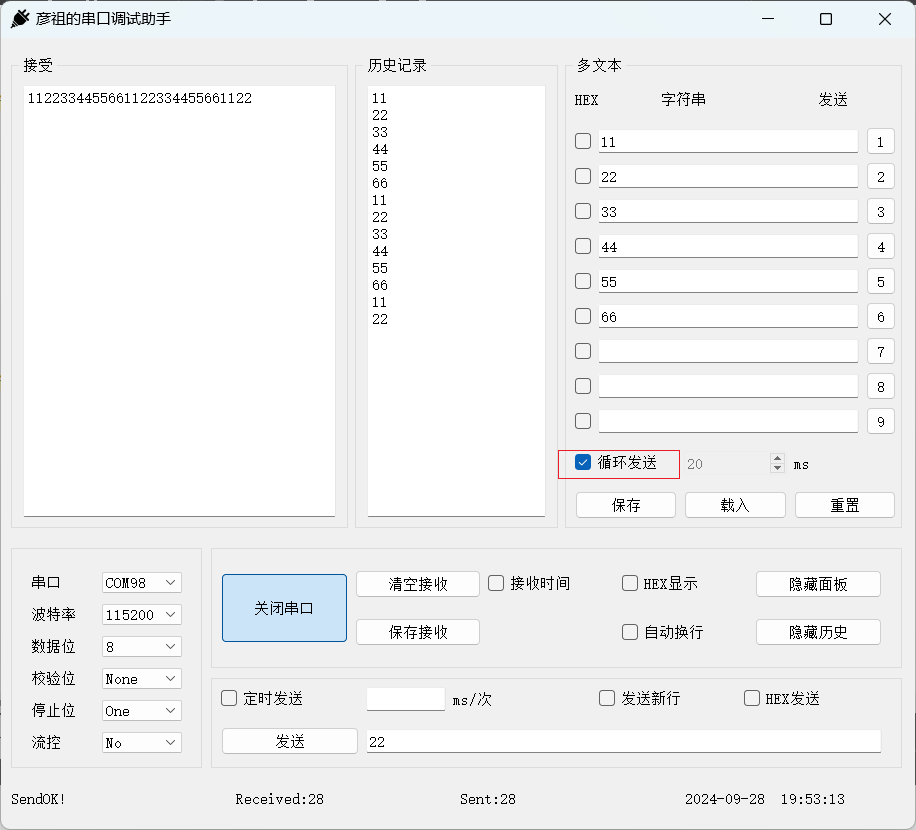Image resolution: width=916 pixels, height=830 pixels.
Task: Click send button 9 in multi-text panel
Action: point(880,422)
